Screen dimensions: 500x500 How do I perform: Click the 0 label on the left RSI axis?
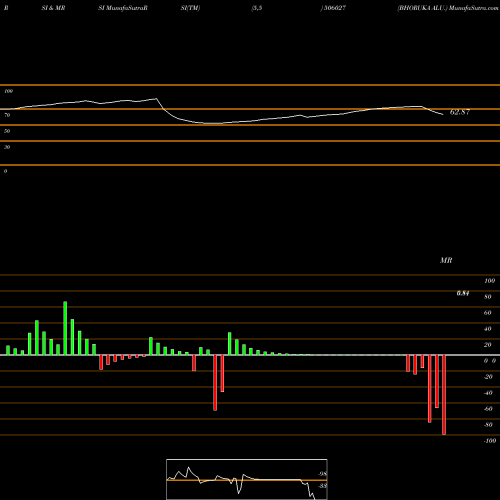(x=5, y=171)
